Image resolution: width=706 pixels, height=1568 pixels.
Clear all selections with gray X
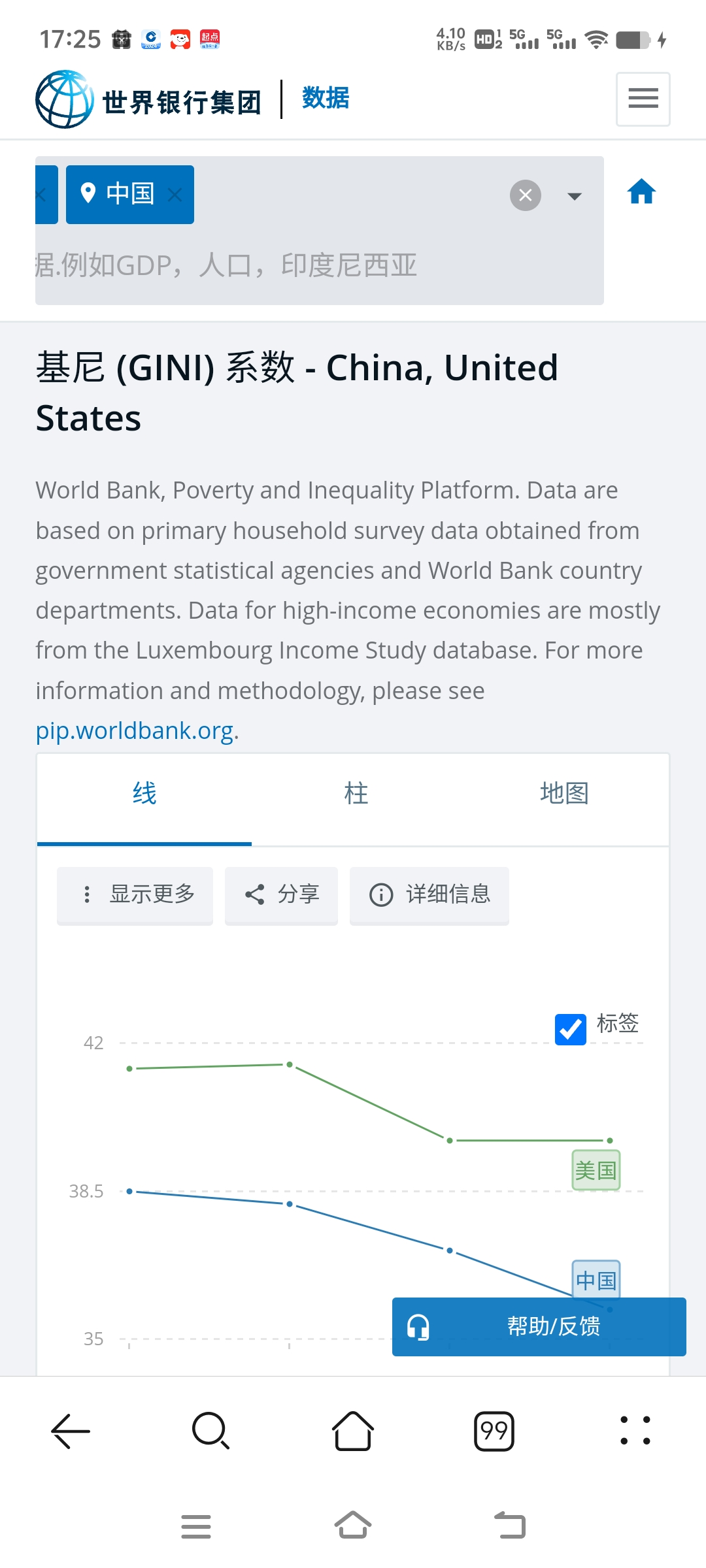click(525, 195)
